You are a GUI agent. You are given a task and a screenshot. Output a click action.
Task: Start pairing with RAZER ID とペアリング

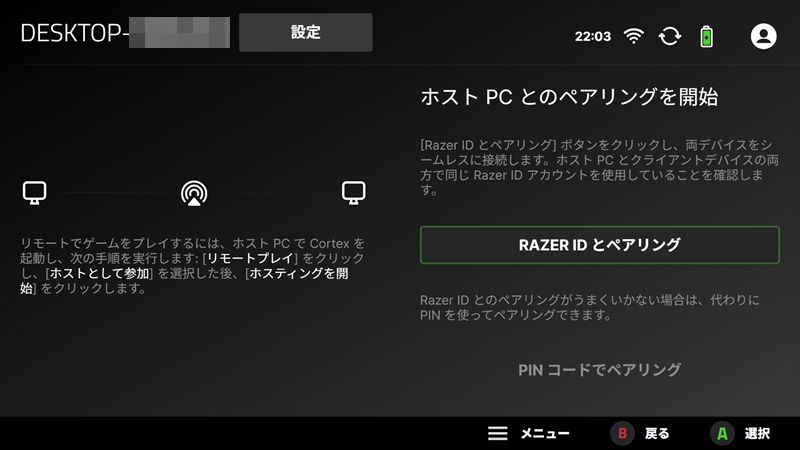pos(599,245)
